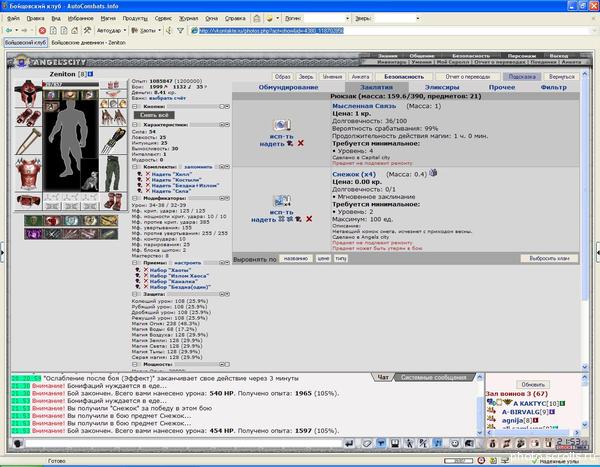Open the Файл menu
Image resolution: width=600 pixels, height=467 pixels.
click(13, 18)
